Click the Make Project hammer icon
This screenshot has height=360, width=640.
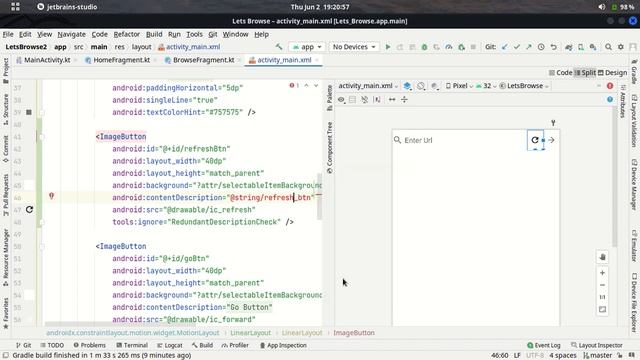[x=279, y=47]
